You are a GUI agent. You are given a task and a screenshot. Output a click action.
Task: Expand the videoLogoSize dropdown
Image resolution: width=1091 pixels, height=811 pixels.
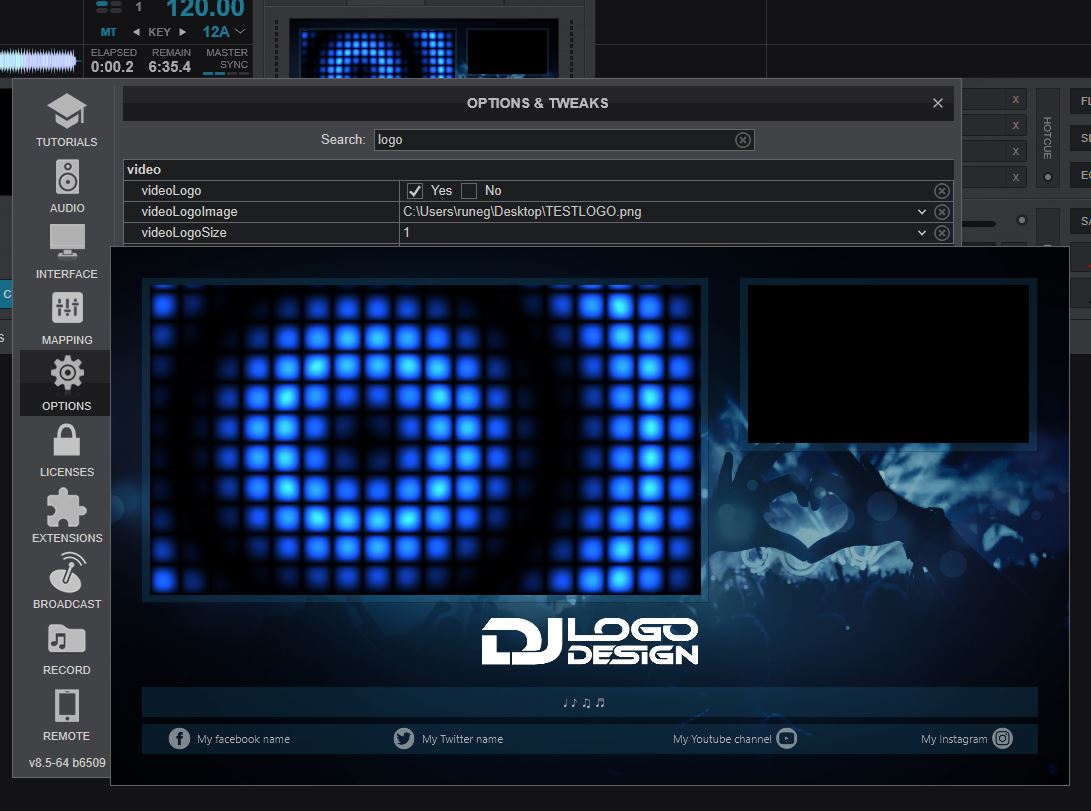[x=922, y=232]
